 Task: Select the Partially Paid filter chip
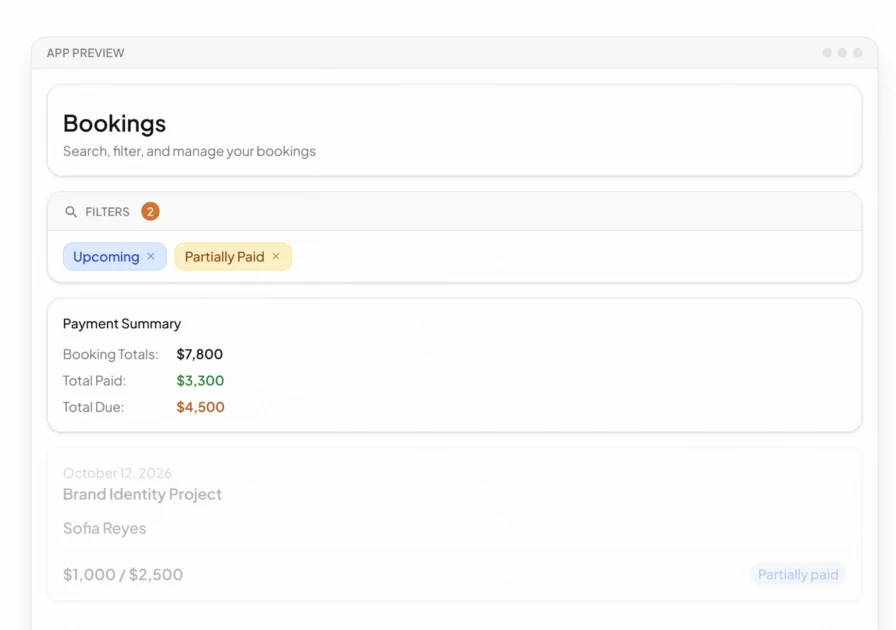click(233, 257)
